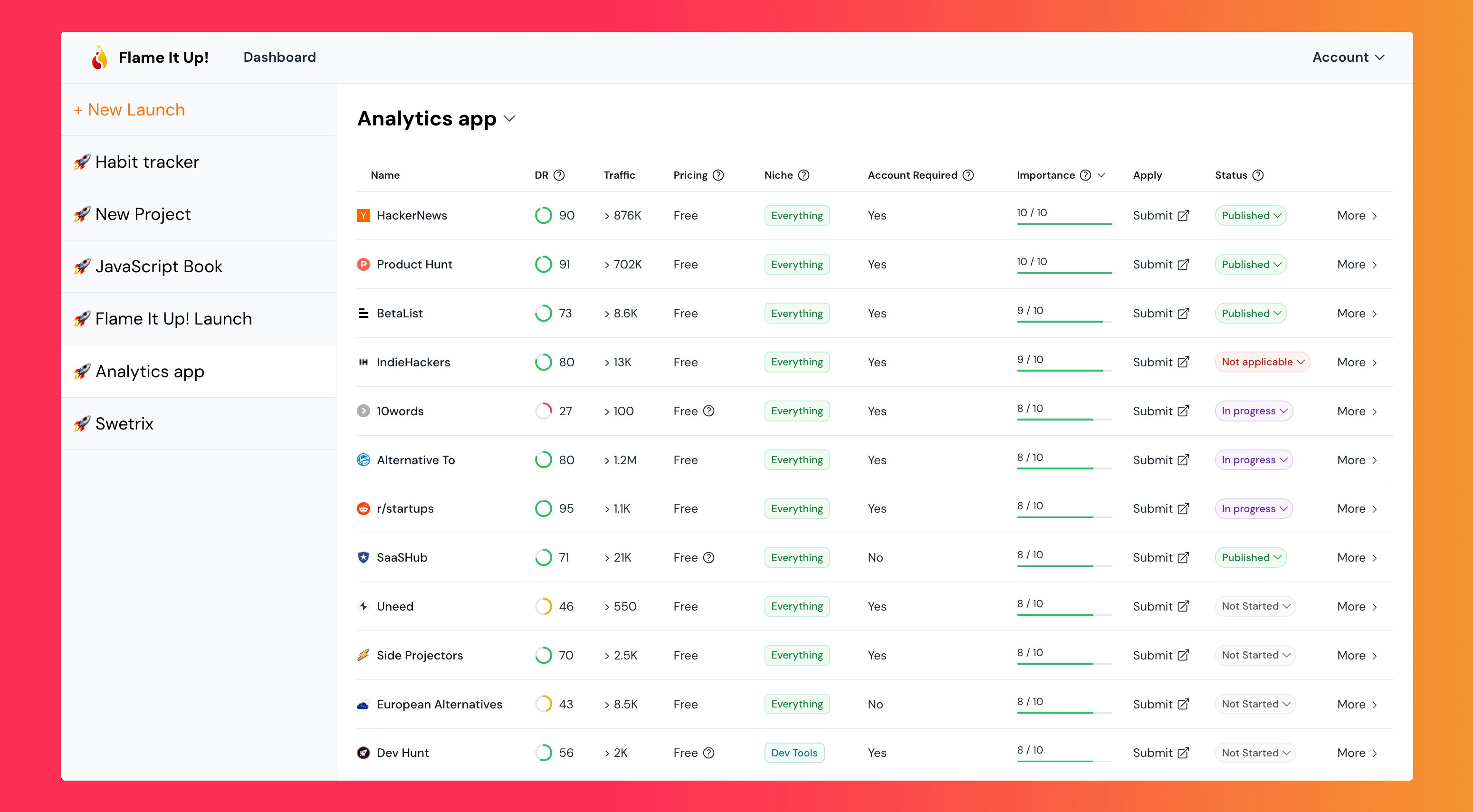Open Dev Hunt Not Started status dropdown
The width and height of the screenshot is (1473, 812).
click(1255, 753)
